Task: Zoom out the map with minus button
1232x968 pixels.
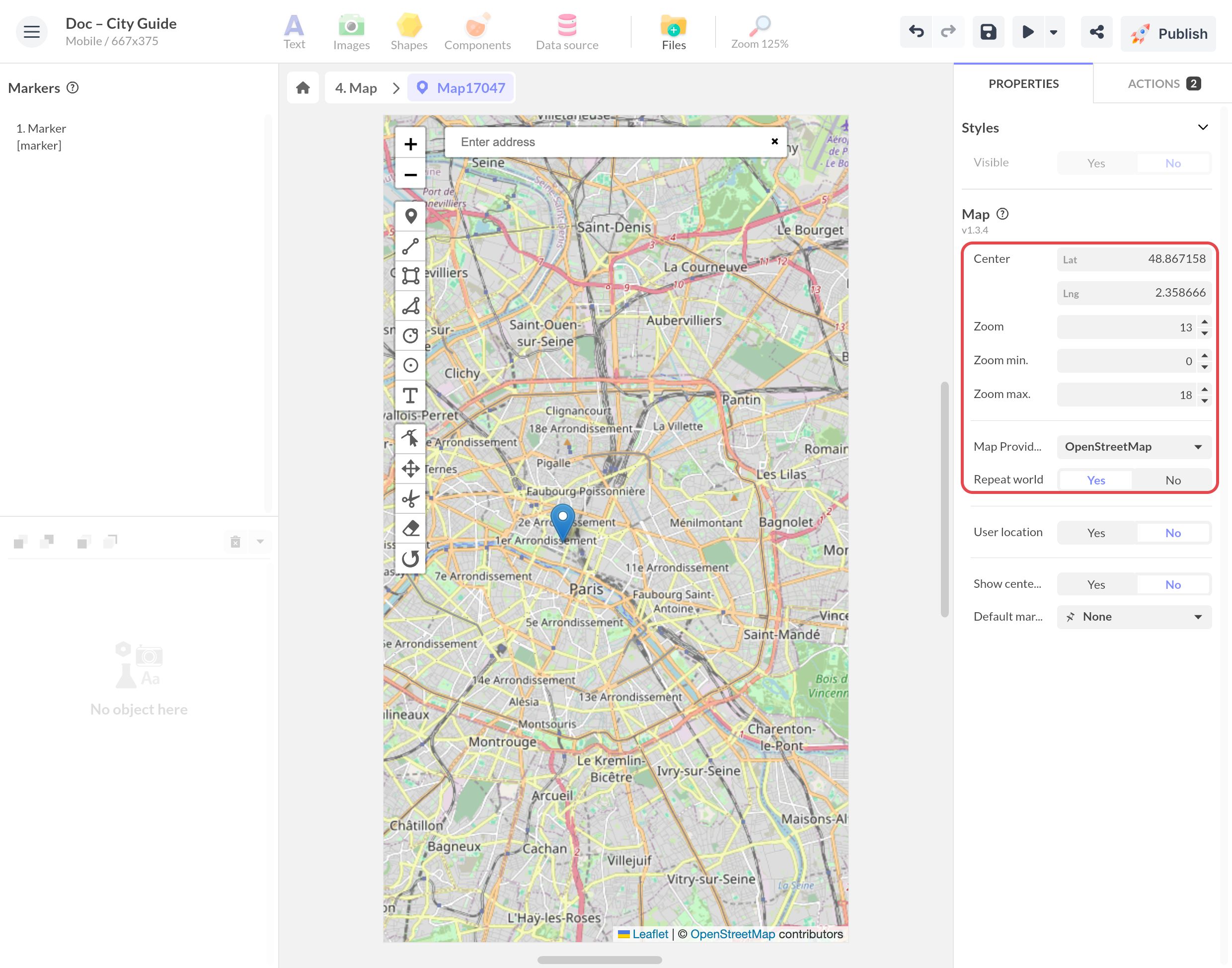Action: pos(410,174)
